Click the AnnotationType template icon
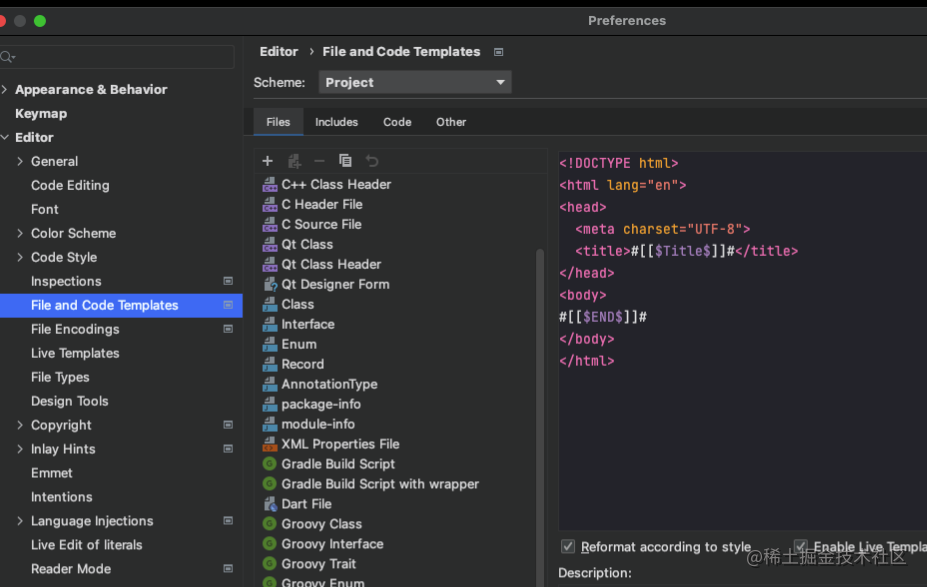The height and width of the screenshot is (587, 927). coord(270,384)
